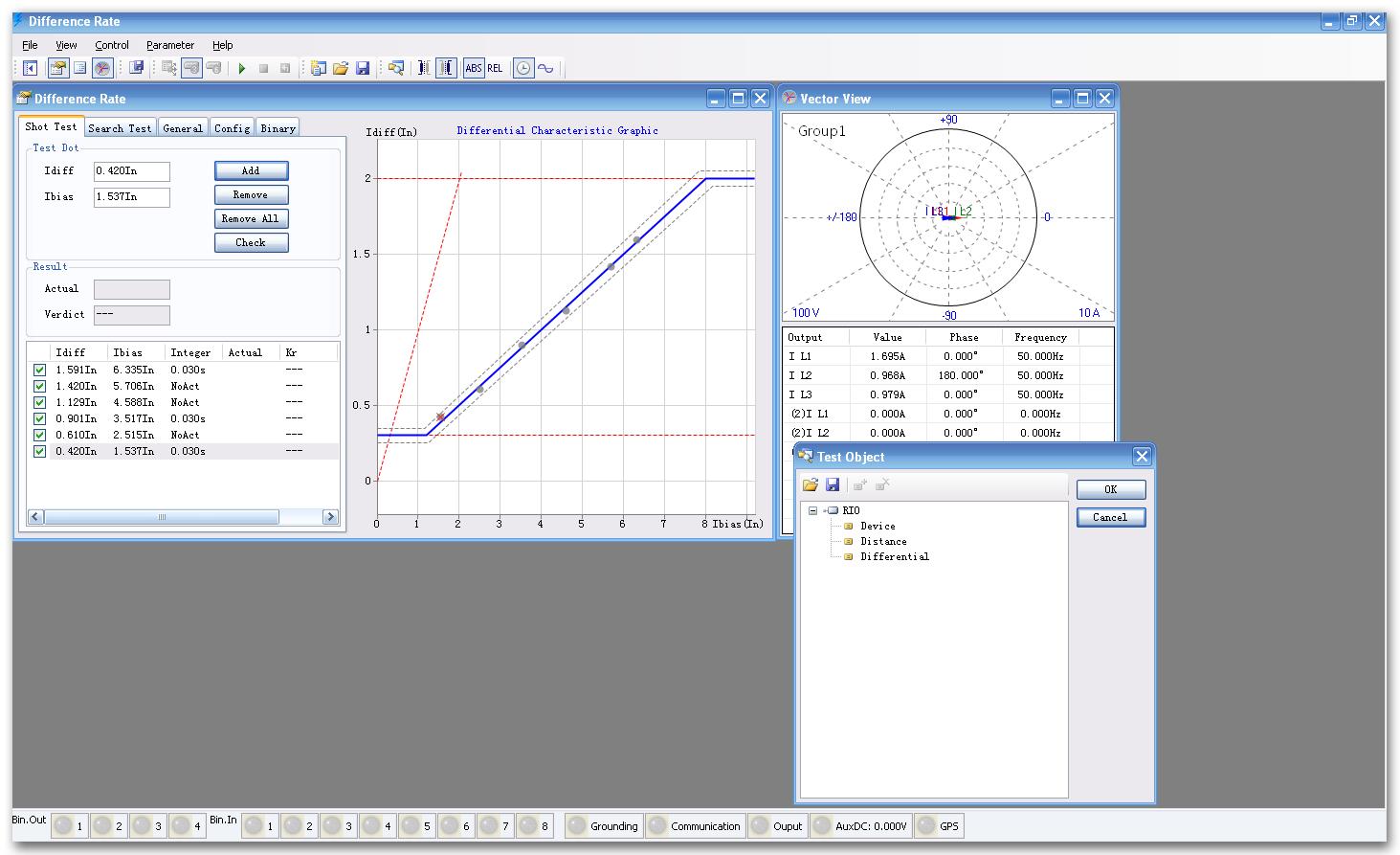Click the Remove All button
This screenshot has width=1400, height=855.
(x=251, y=218)
